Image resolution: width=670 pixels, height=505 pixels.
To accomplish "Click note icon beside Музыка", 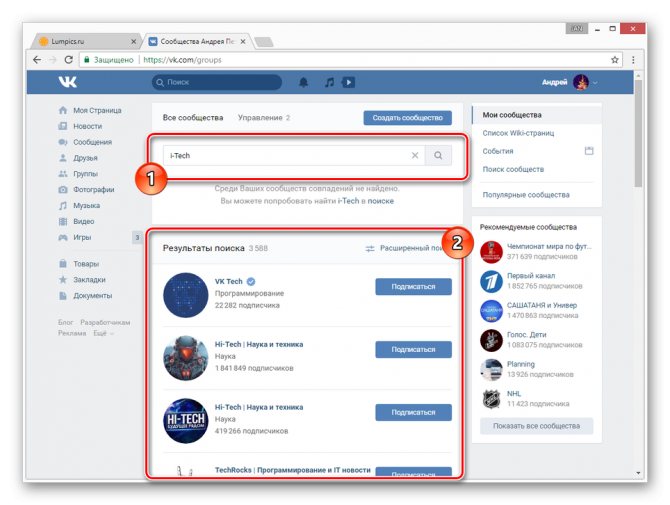I will point(63,206).
